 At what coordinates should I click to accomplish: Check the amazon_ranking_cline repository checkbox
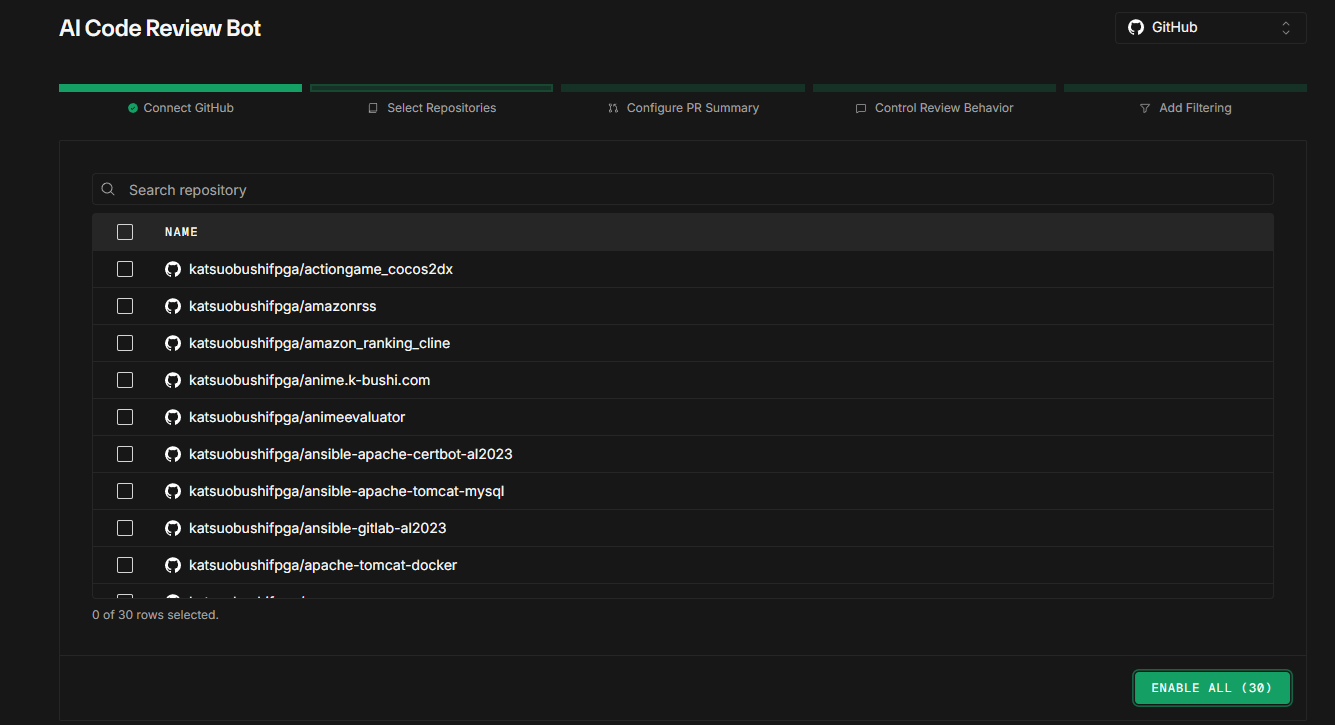point(125,343)
